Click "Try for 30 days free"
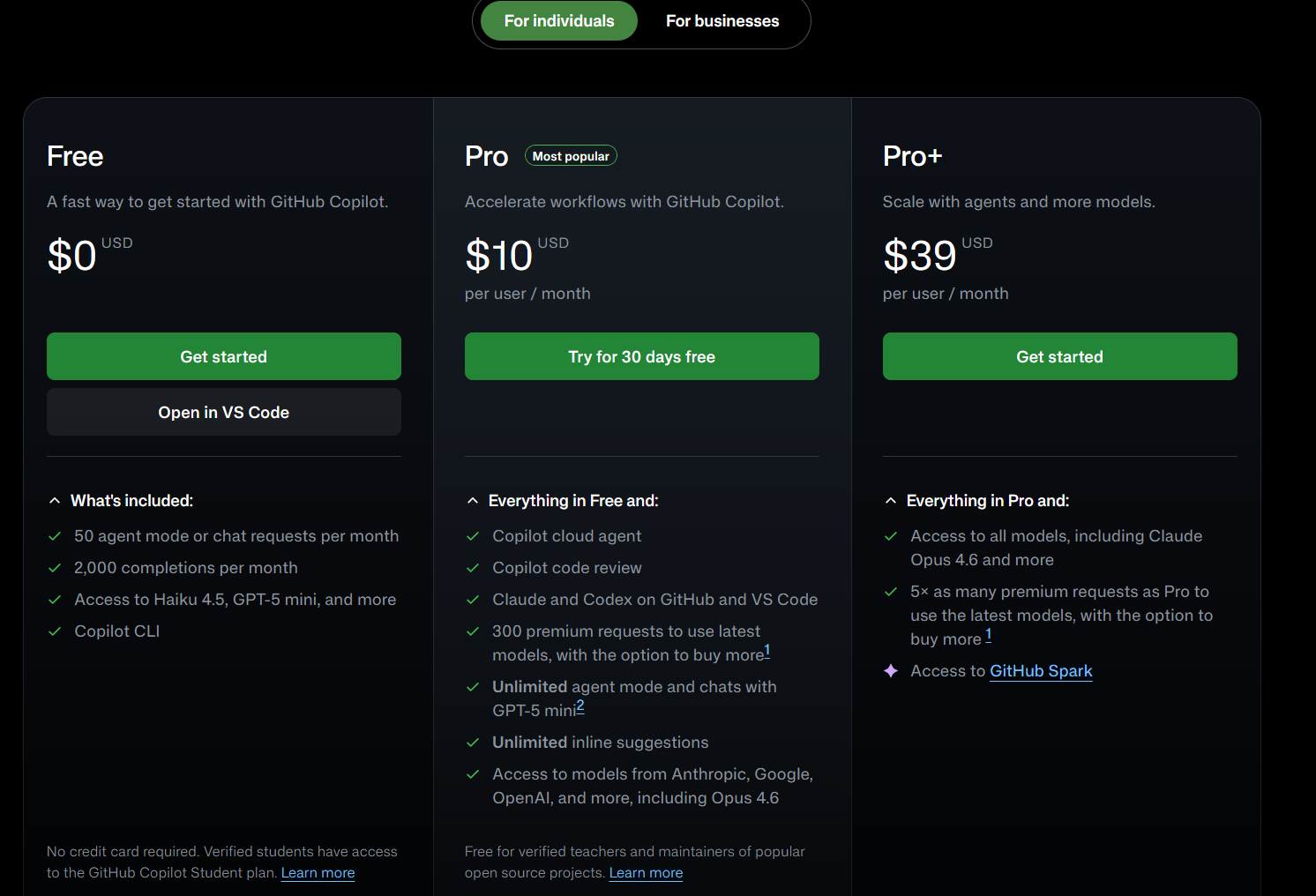 641,356
